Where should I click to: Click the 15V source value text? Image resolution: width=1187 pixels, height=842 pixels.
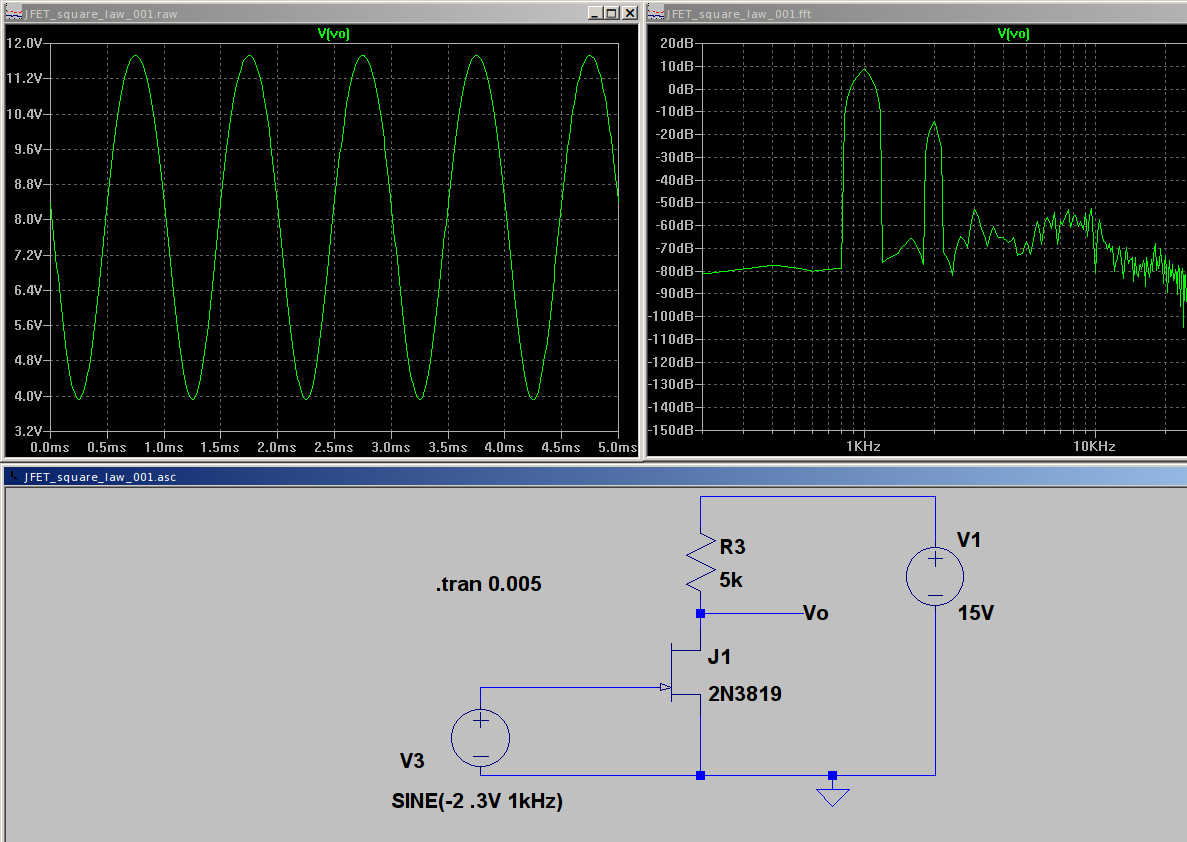pyautogui.click(x=976, y=613)
